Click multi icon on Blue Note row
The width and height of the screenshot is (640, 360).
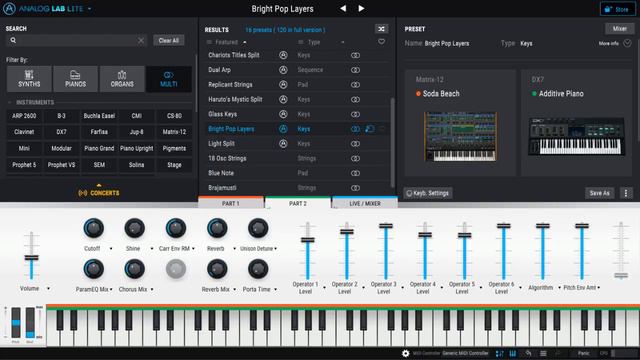pos(356,173)
